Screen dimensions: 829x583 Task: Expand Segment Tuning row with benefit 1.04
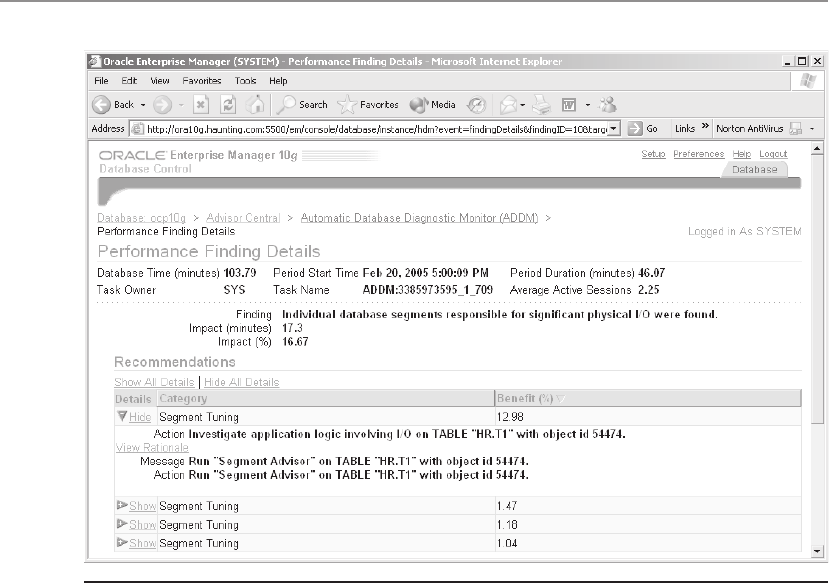coord(122,542)
